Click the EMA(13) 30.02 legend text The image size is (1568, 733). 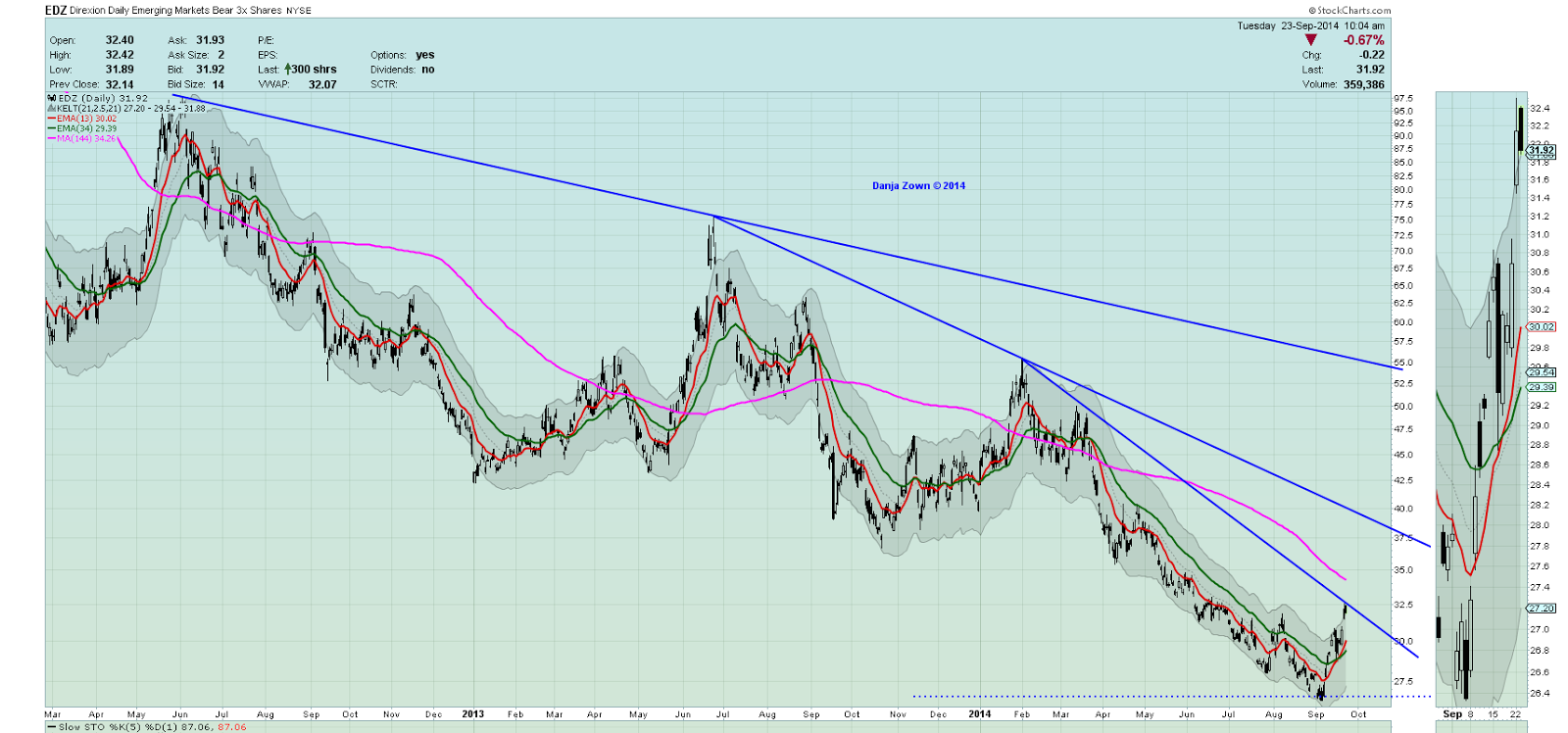[x=86, y=119]
